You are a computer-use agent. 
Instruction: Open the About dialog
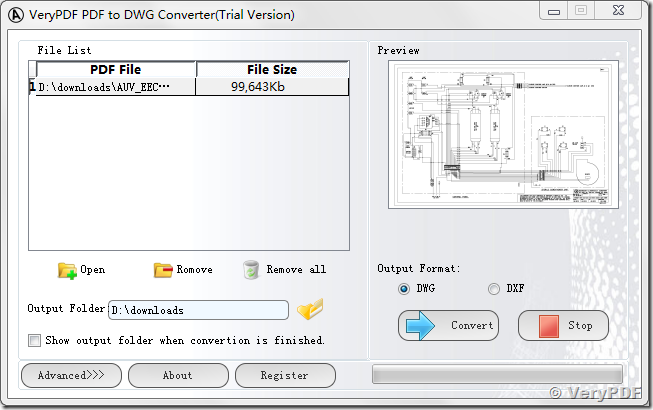pos(178,375)
